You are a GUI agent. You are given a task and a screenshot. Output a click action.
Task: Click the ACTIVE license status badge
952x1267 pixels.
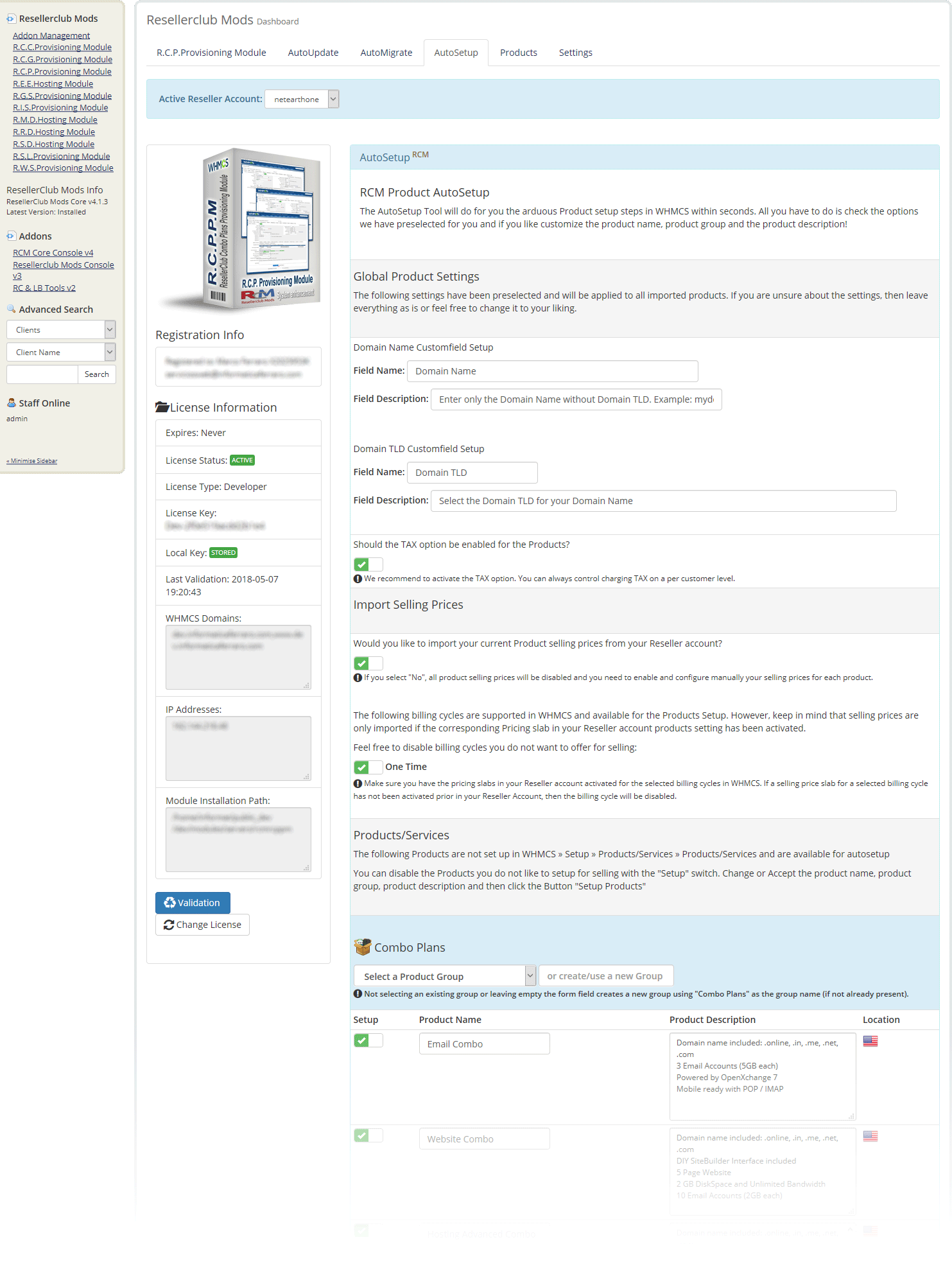pos(243,460)
